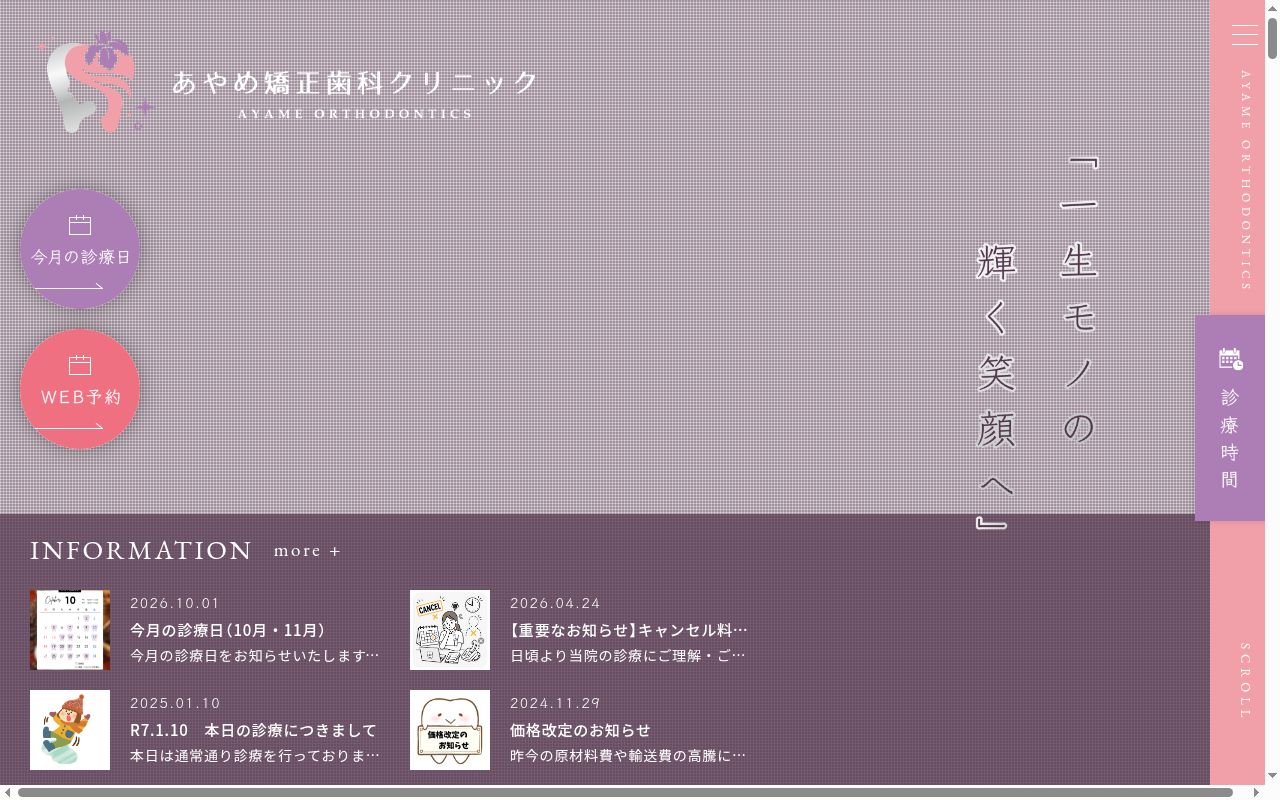Image resolution: width=1280 pixels, height=800 pixels.
Task: Open news R7.1.10 本日の診療につきまして
Action: (x=254, y=730)
